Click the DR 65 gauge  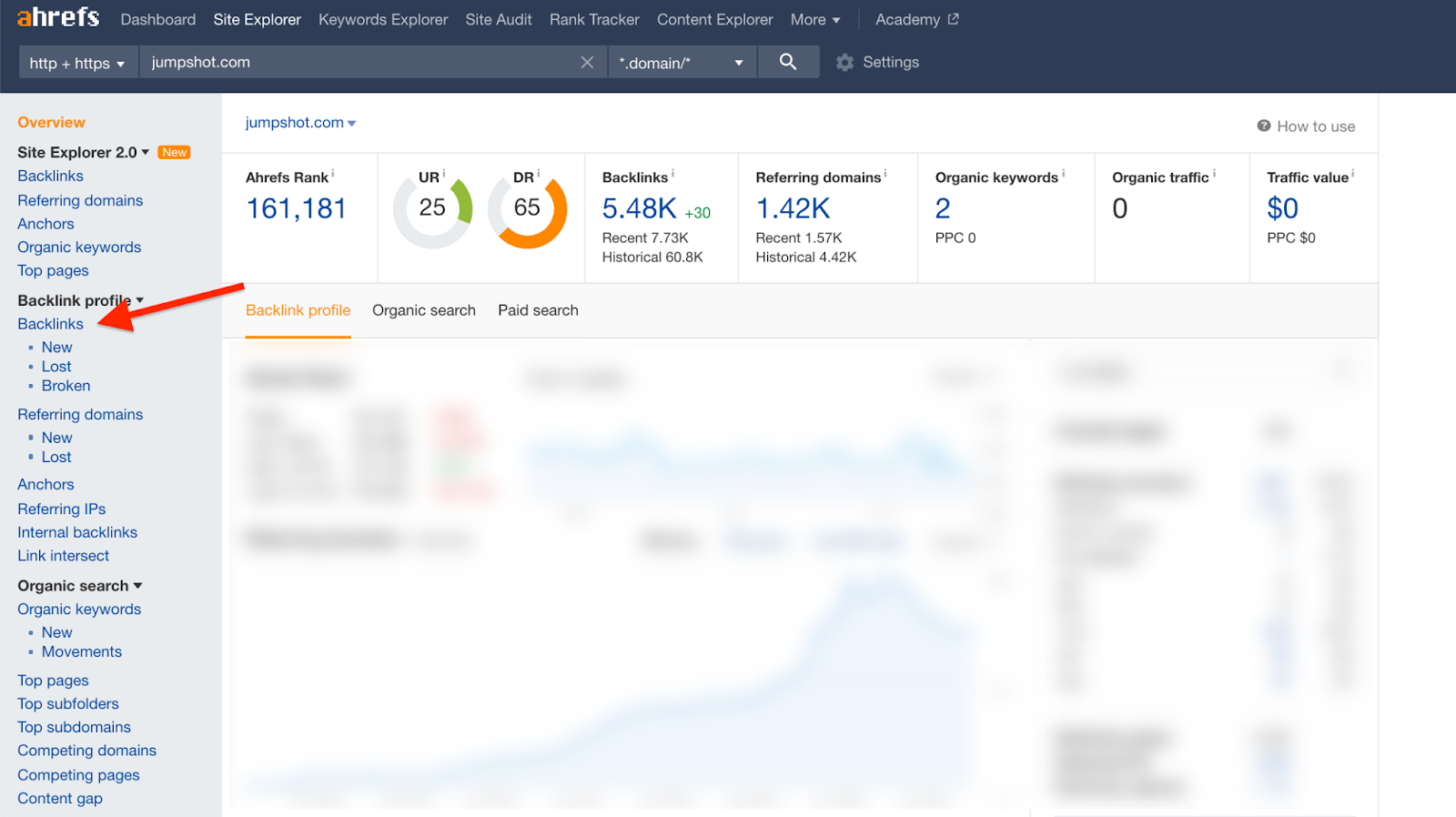pos(527,208)
